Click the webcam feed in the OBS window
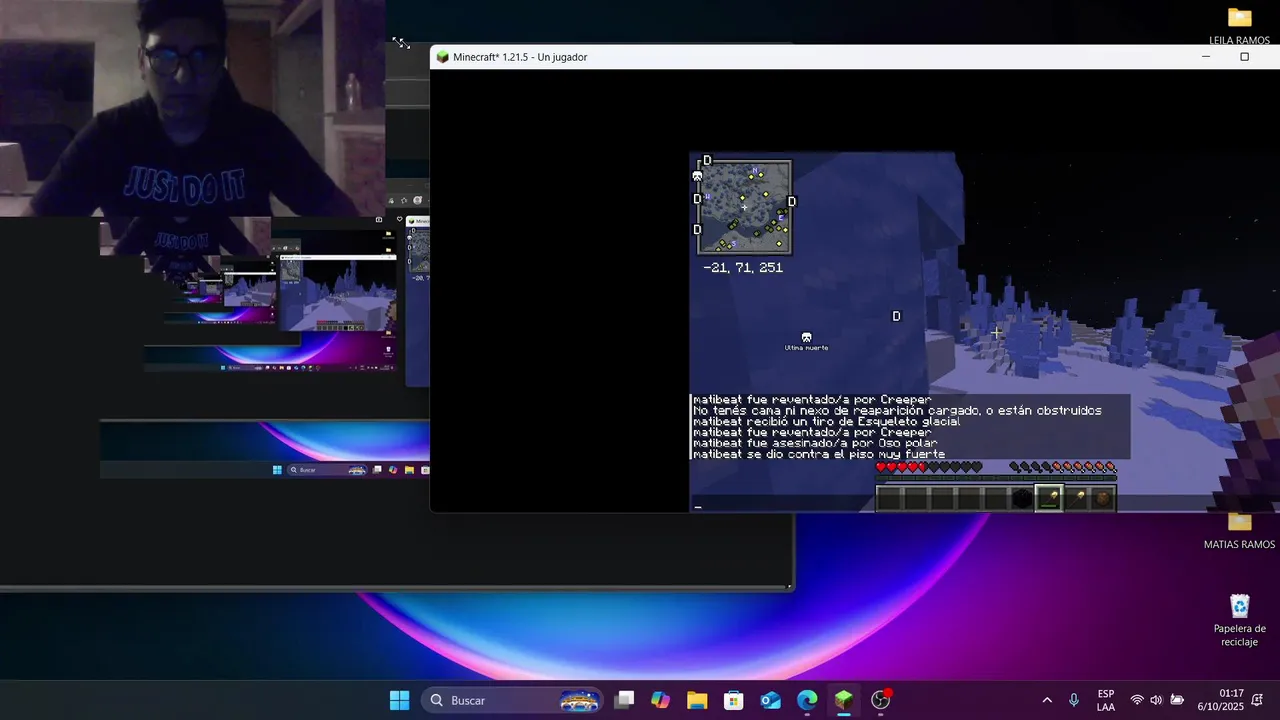 click(x=192, y=108)
